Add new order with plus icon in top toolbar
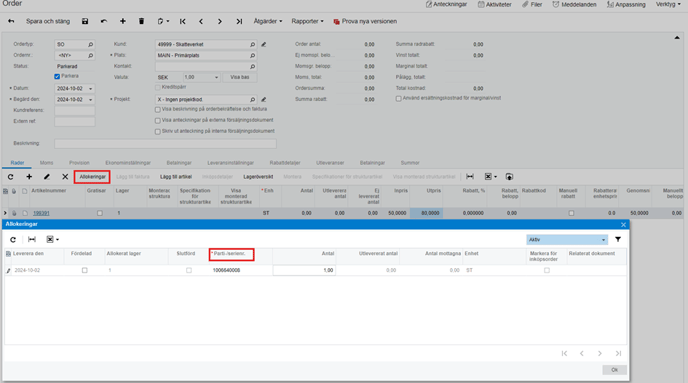 pos(123,21)
